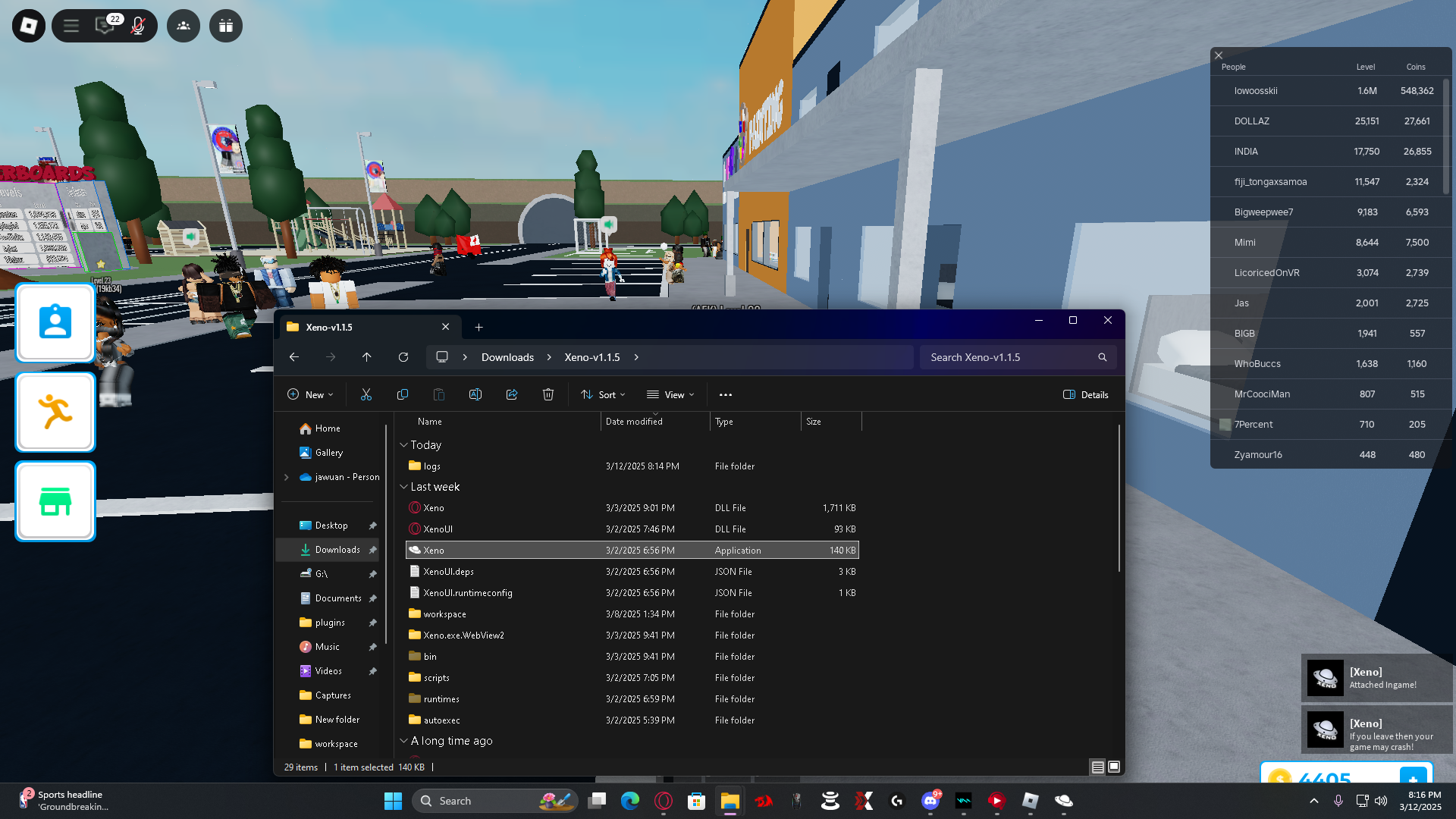Switch to large thumbnails view layout
Image resolution: width=1456 pixels, height=819 pixels.
click(1114, 767)
